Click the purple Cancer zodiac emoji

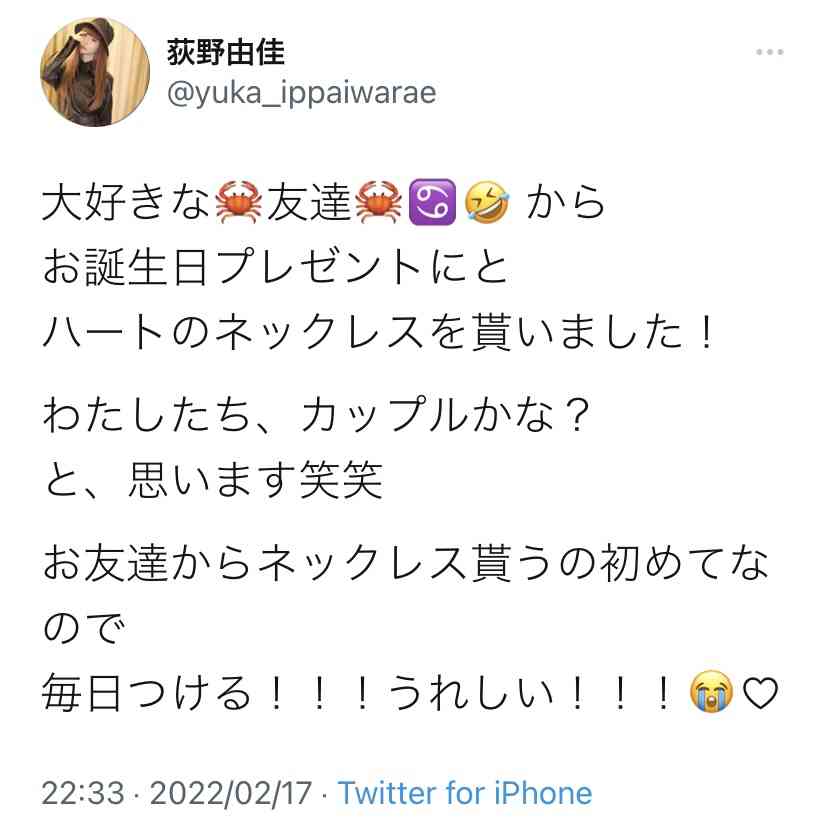coord(432,202)
